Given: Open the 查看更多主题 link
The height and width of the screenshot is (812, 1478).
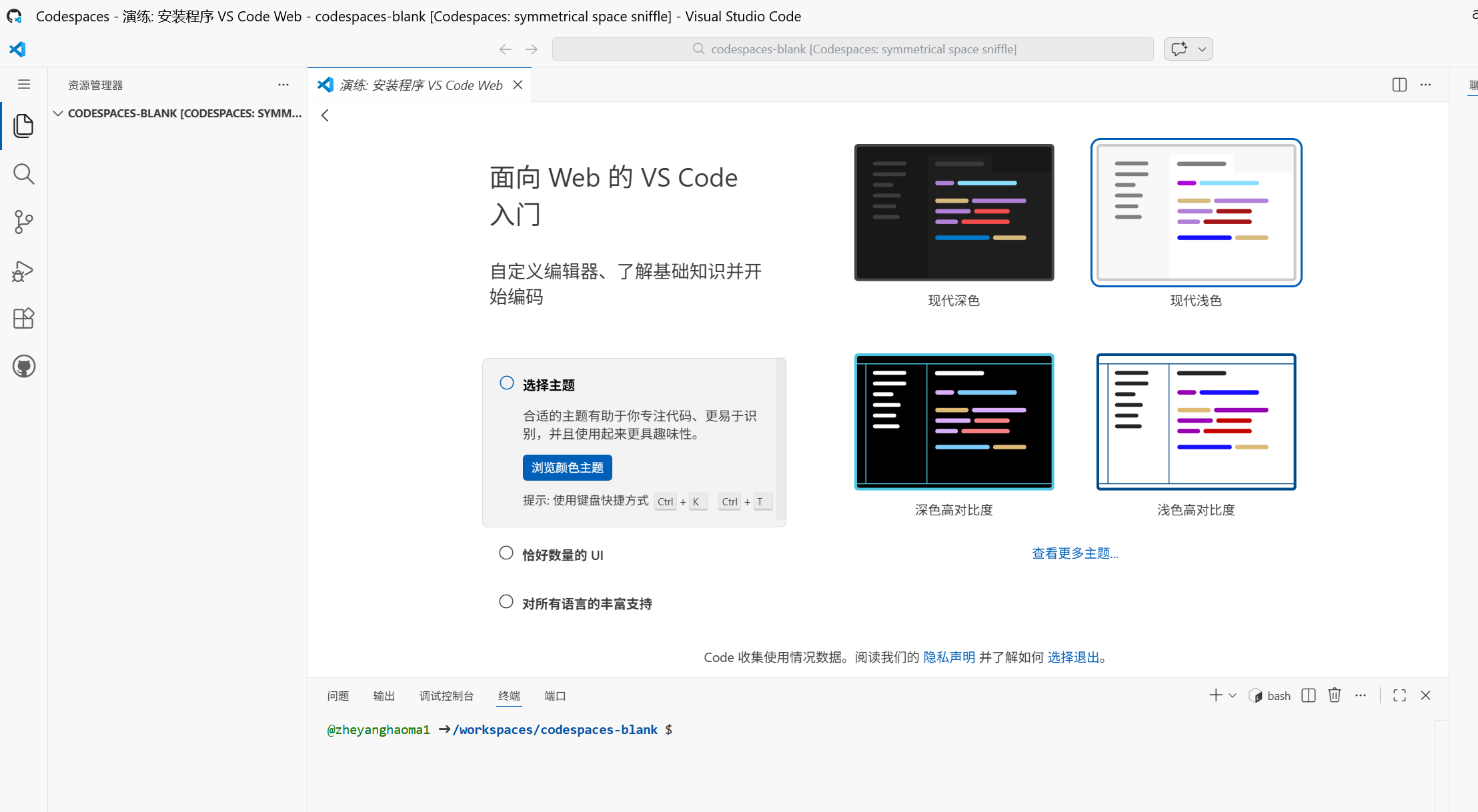Looking at the screenshot, I should (x=1074, y=553).
